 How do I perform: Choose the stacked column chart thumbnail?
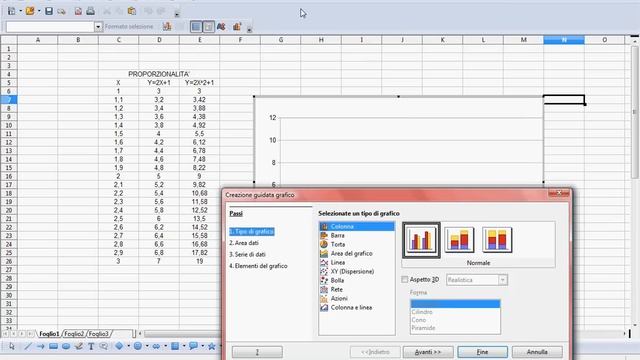click(459, 240)
